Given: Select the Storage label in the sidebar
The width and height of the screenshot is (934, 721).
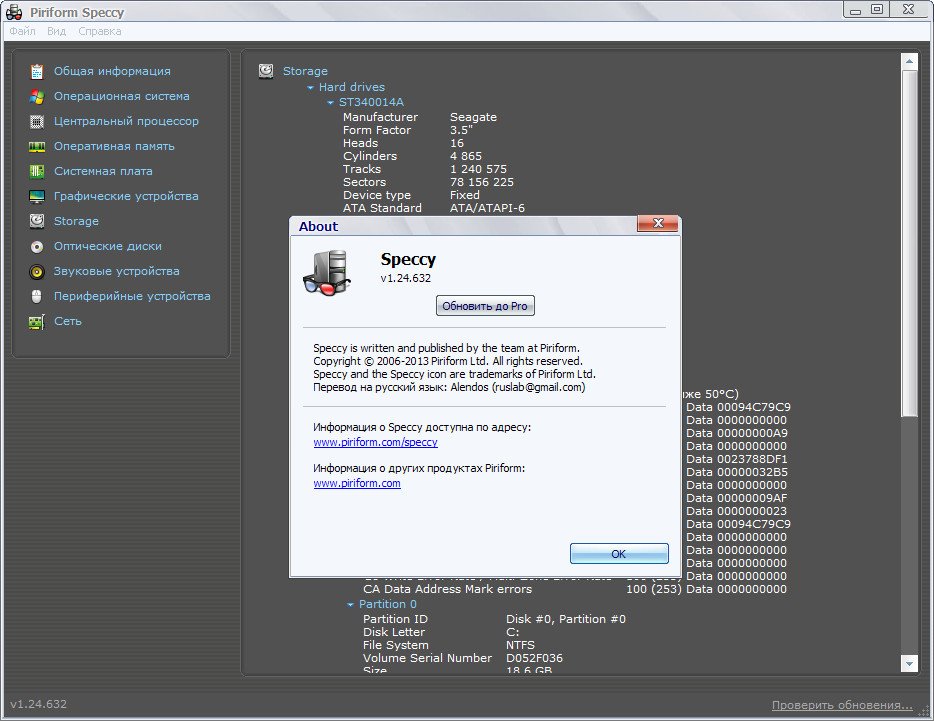Looking at the screenshot, I should (76, 221).
